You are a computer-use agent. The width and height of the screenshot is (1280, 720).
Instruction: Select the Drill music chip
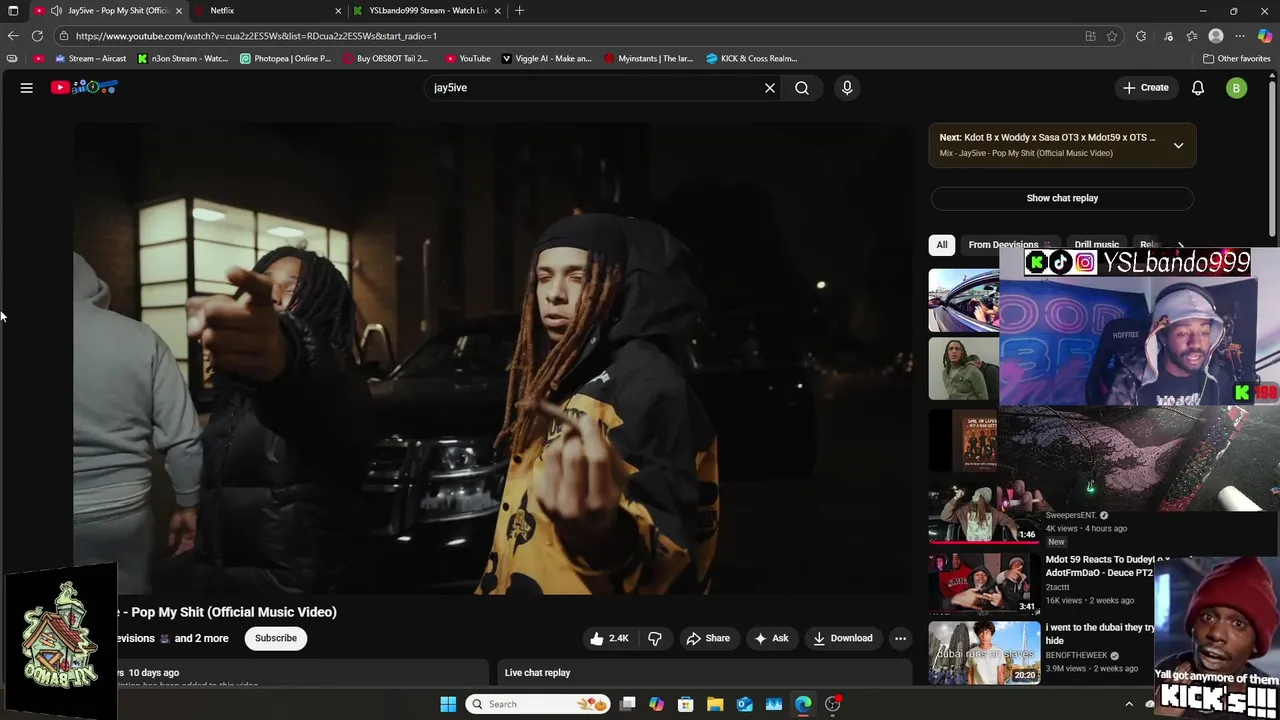(x=1096, y=245)
